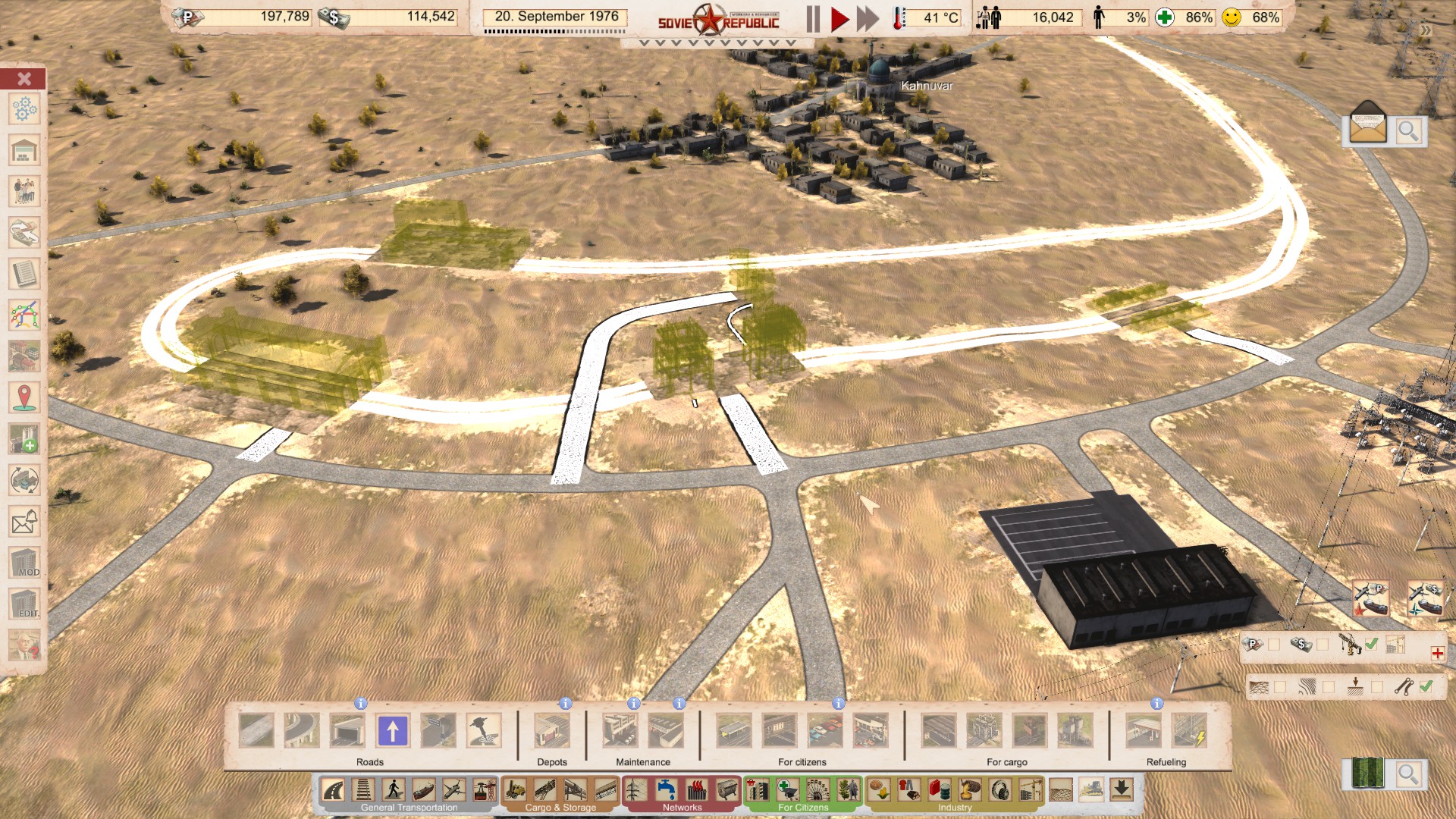The height and width of the screenshot is (819, 1456).
Task: Open the water network tools
Action: [667, 790]
